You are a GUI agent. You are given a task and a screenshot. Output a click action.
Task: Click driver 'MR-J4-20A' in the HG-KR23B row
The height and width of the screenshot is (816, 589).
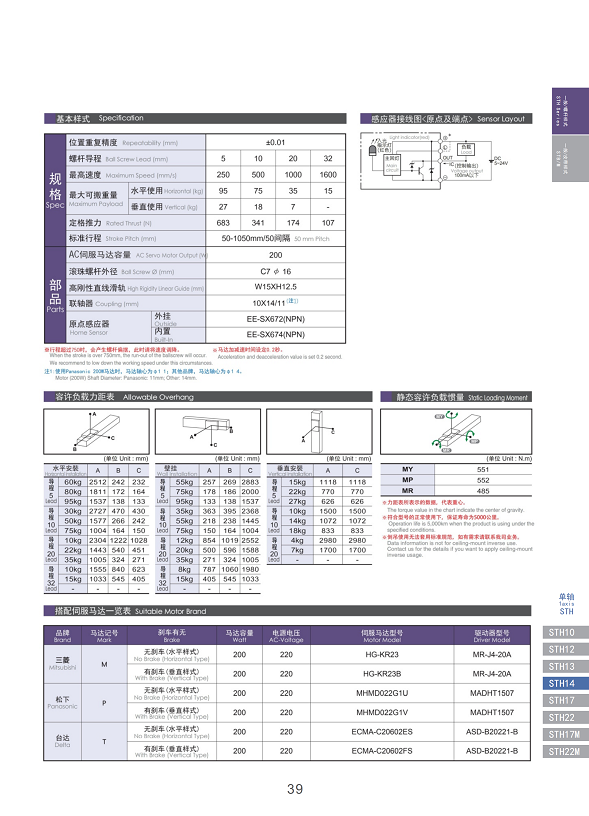coord(492,674)
